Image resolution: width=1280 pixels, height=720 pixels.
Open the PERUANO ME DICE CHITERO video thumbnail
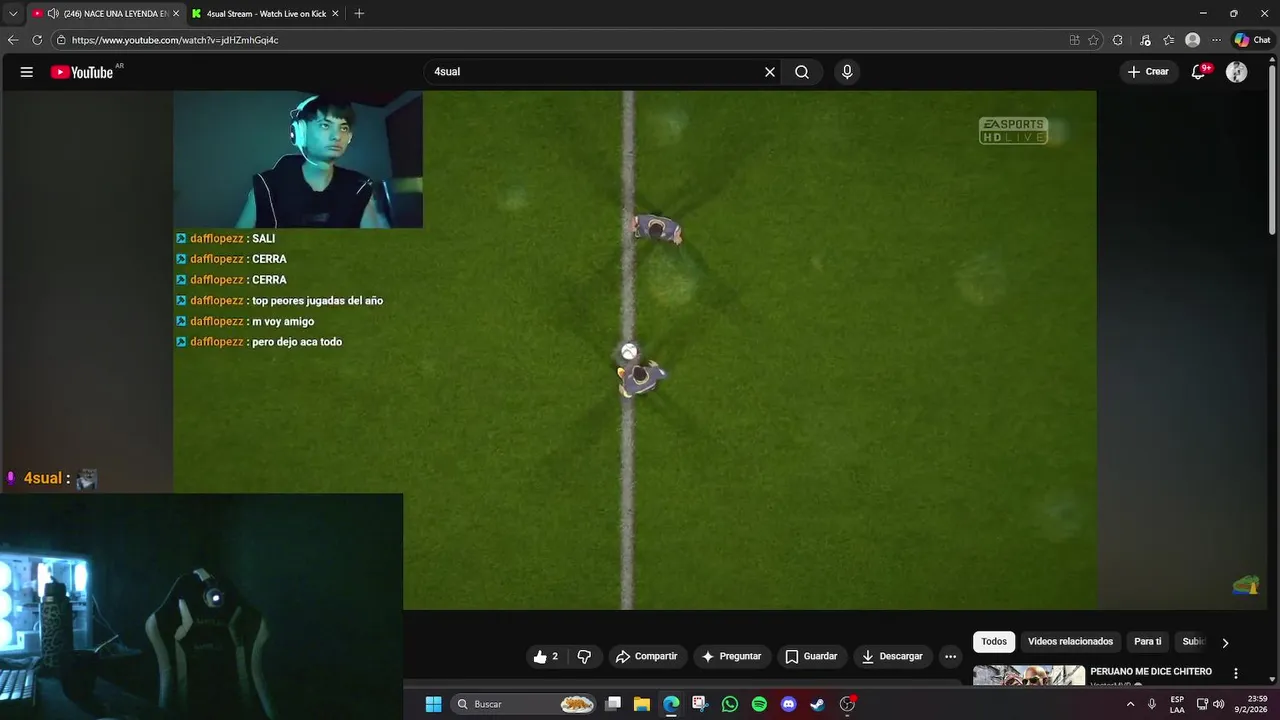click(1029, 676)
